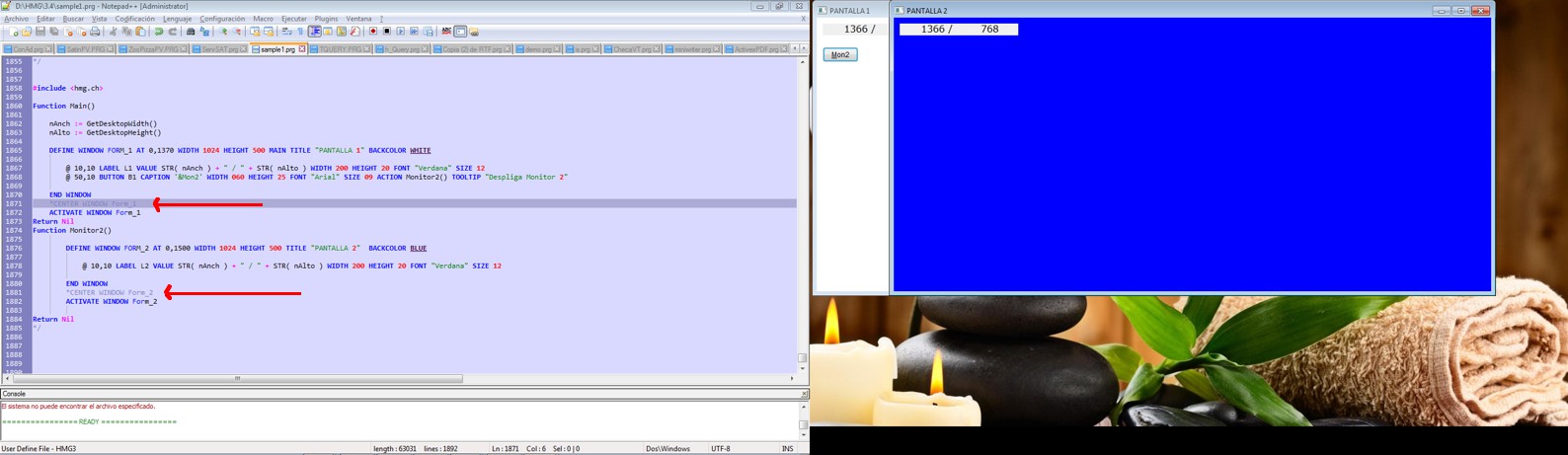The width and height of the screenshot is (1568, 455).
Task: Click the ABC spell-check toolbar icon
Action: [446, 32]
